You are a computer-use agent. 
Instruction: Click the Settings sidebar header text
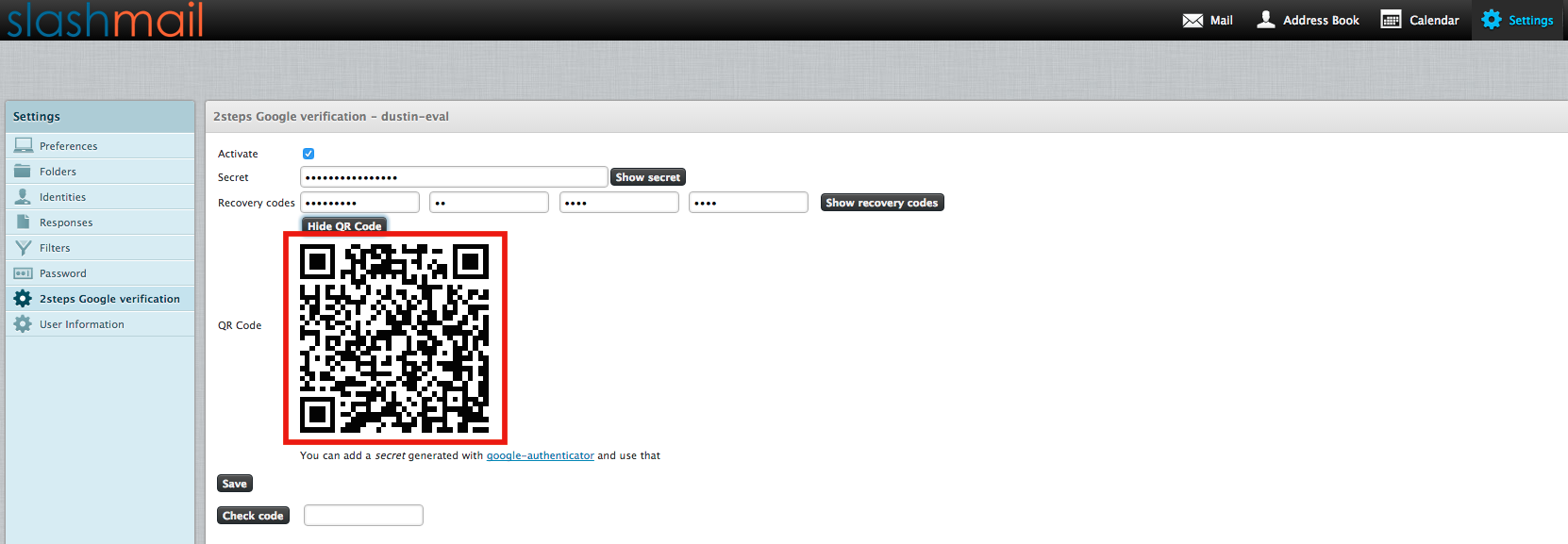pyautogui.click(x=37, y=116)
